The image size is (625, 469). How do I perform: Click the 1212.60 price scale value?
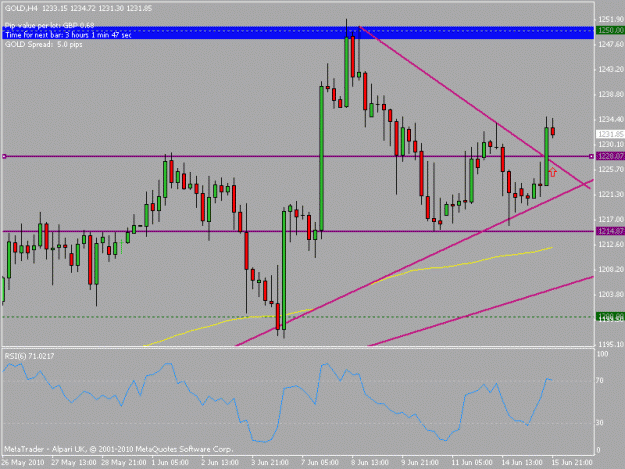tap(611, 244)
